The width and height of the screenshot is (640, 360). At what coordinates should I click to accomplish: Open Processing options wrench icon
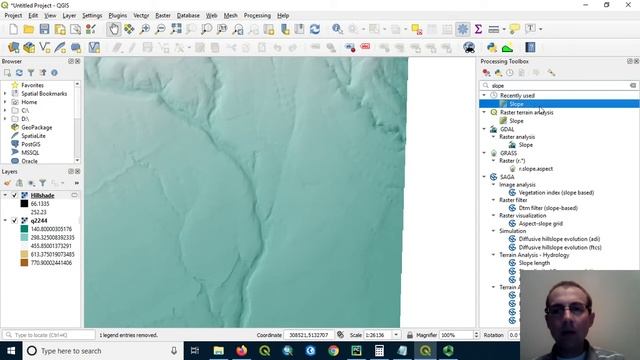(x=551, y=73)
